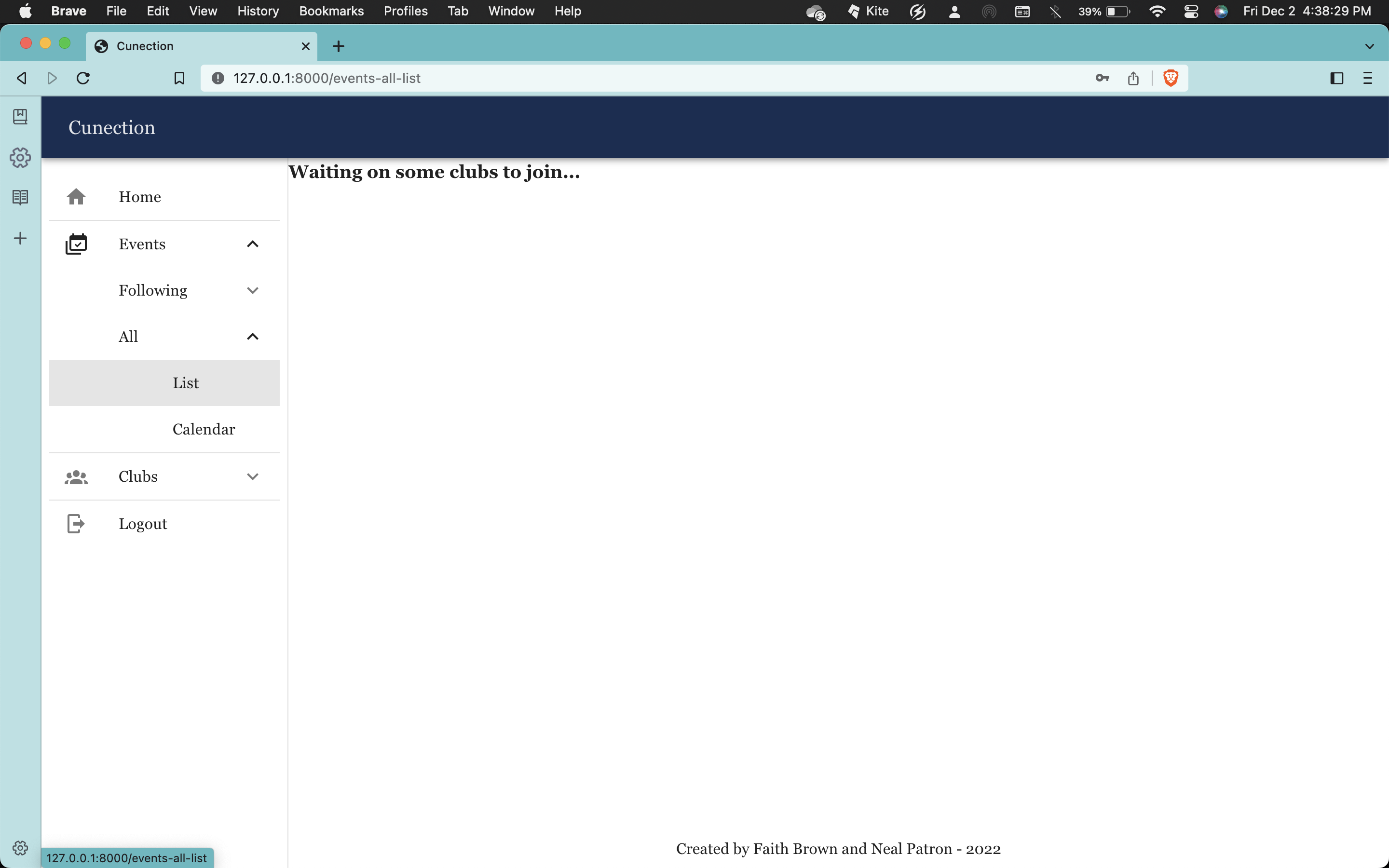Image resolution: width=1389 pixels, height=868 pixels.
Task: Open macOS Control Center toggles icon
Action: click(x=1191, y=12)
